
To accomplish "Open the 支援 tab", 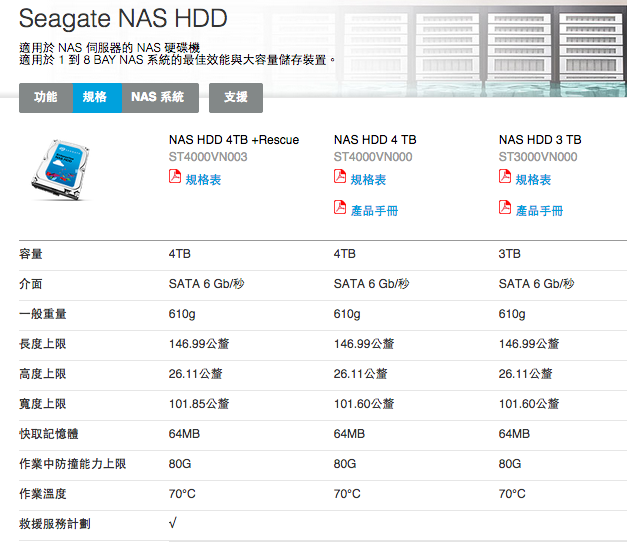I will 236,98.
